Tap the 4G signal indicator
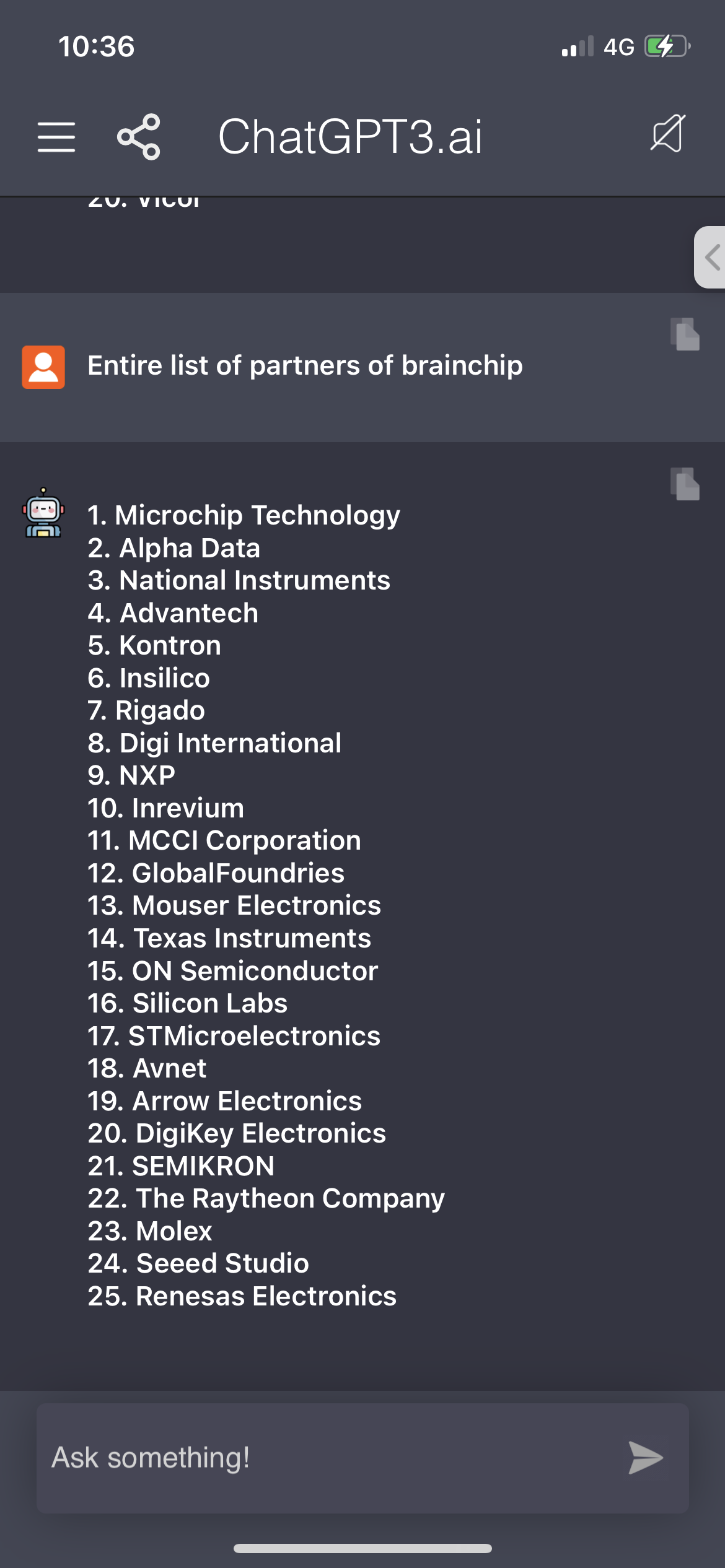The height and width of the screenshot is (1568, 725). [x=618, y=47]
